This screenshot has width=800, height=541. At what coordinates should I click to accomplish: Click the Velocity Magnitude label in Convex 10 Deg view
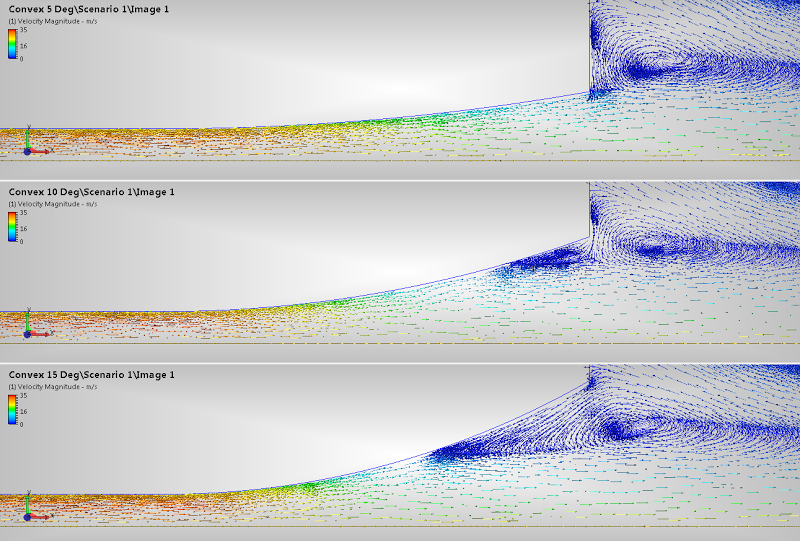tap(53, 204)
